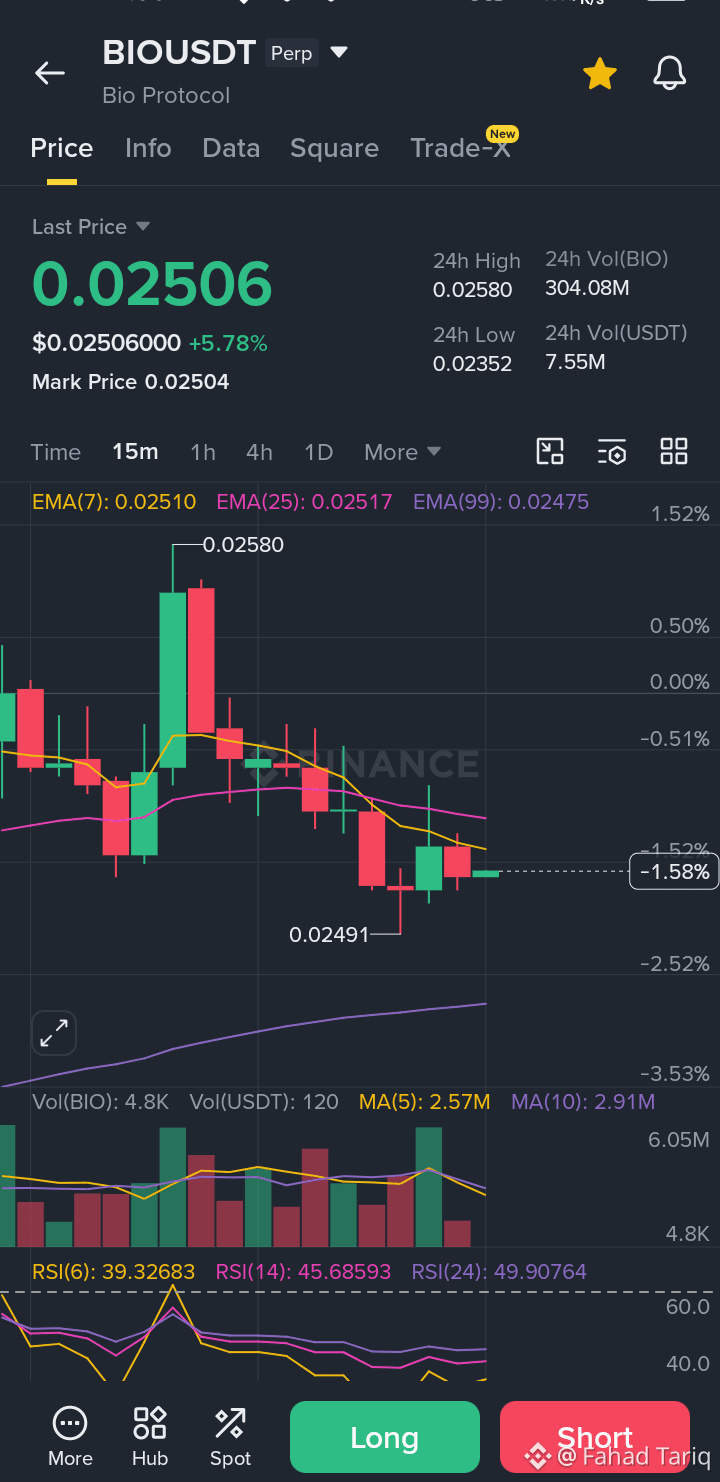The height and width of the screenshot is (1482, 720).
Task: Tap the EMA(99): 0.02475 label
Action: point(501,502)
